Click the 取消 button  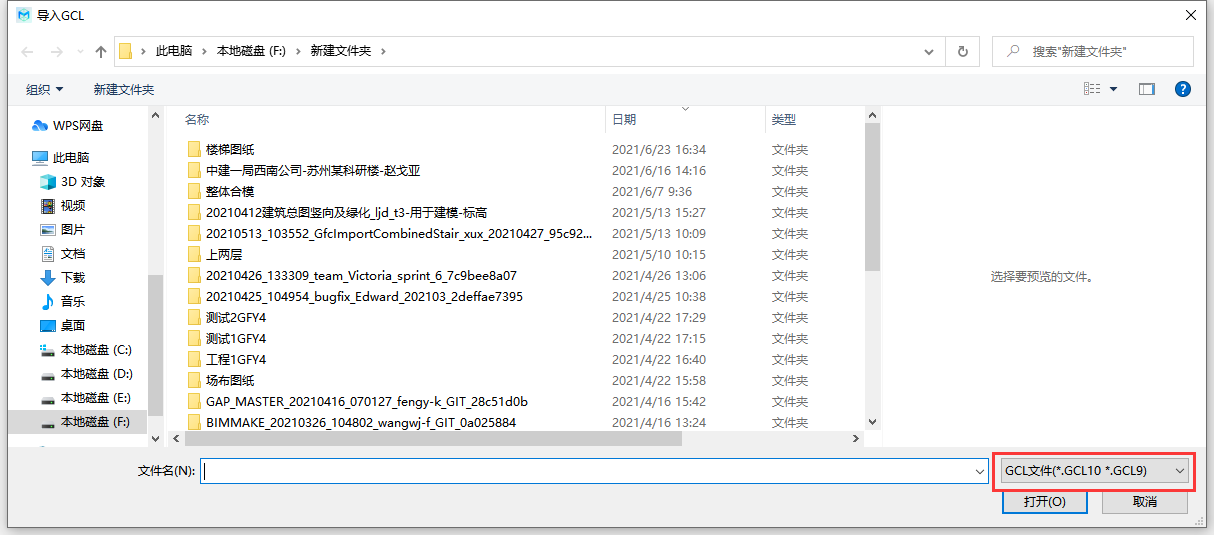click(1145, 502)
